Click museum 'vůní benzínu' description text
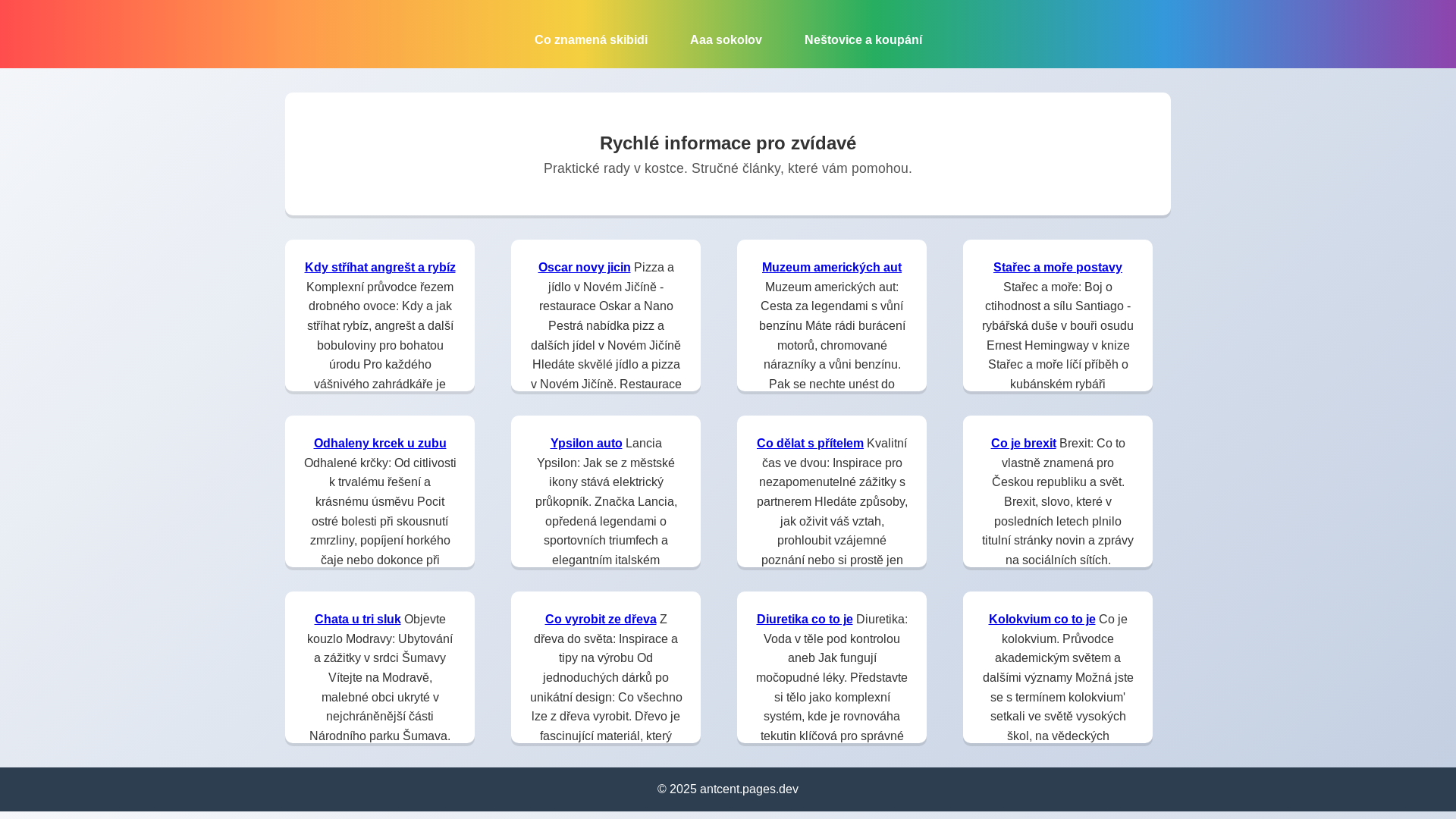1456x819 pixels. point(832,335)
